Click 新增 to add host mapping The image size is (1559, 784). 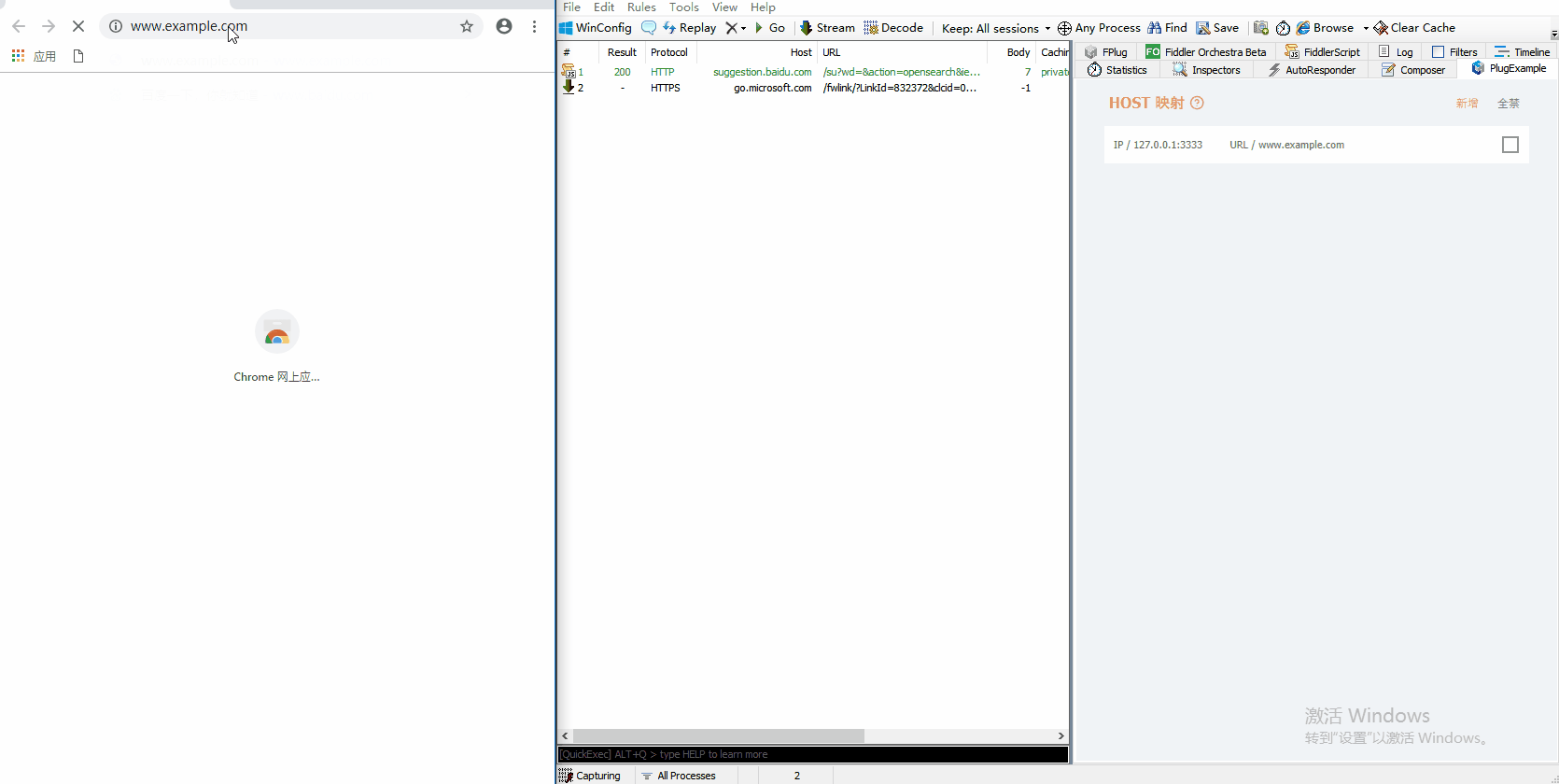[x=1467, y=104]
